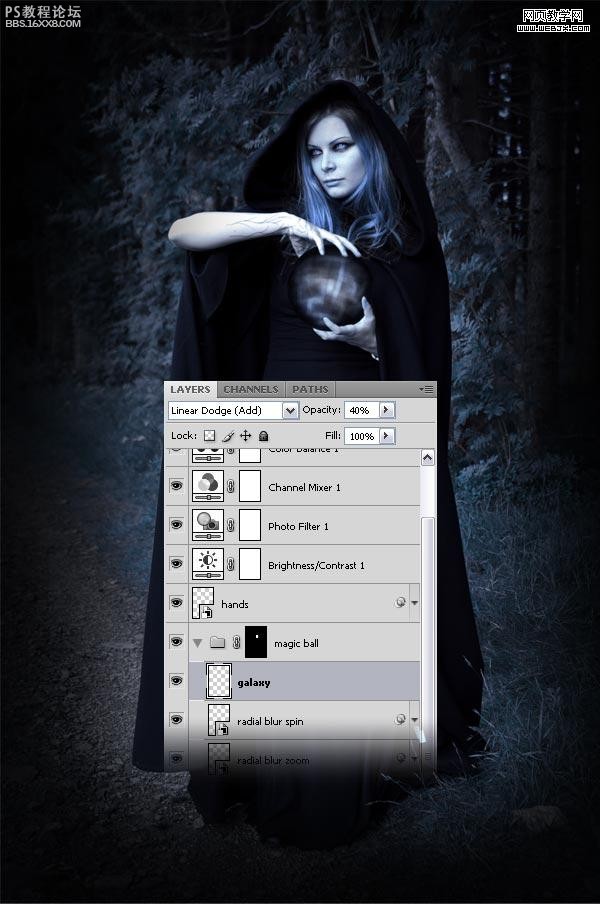Click the hands smart object thumbnail
600x904 pixels.
[203, 603]
